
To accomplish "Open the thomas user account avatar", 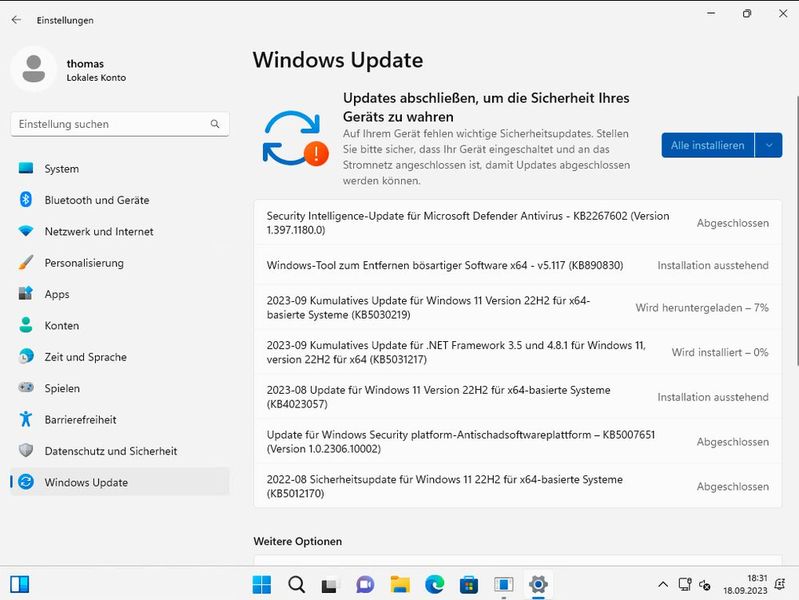I will [x=34, y=69].
